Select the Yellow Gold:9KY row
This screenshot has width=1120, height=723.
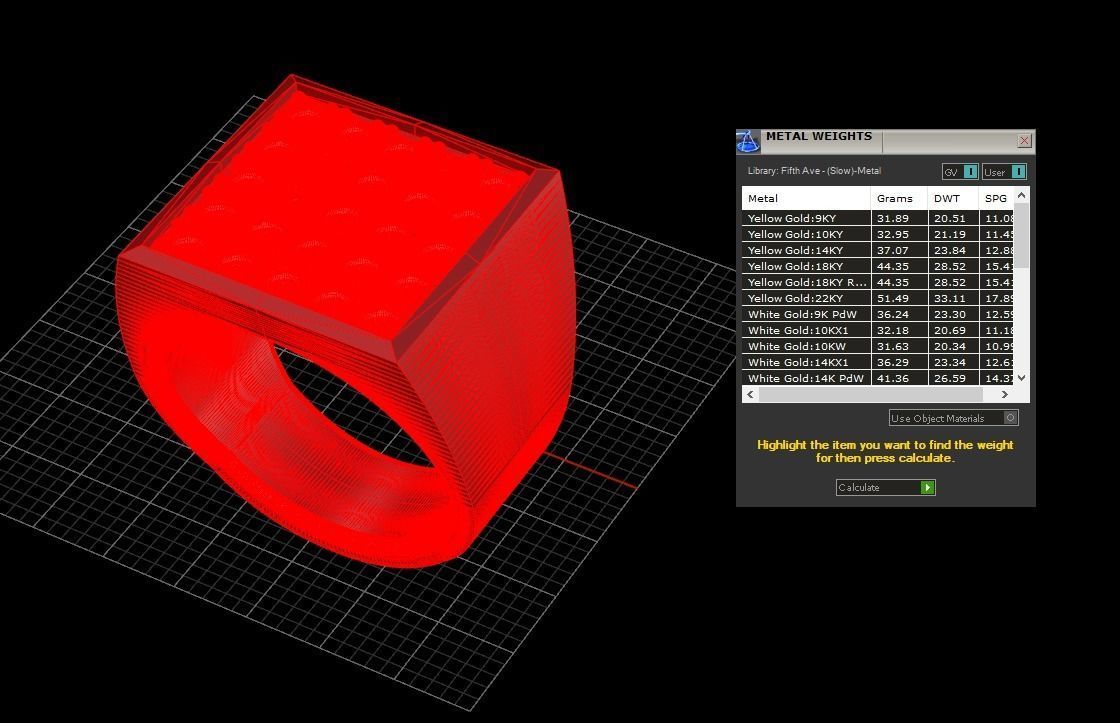(x=878, y=218)
